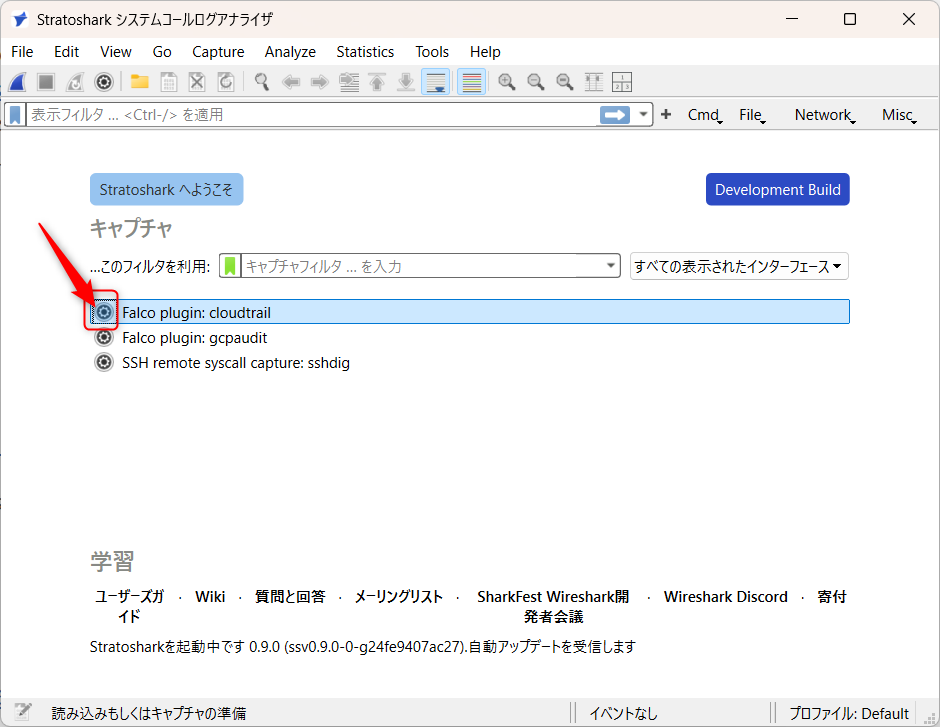Open the View menu
Image resolution: width=940 pixels, height=727 pixels.
(116, 52)
